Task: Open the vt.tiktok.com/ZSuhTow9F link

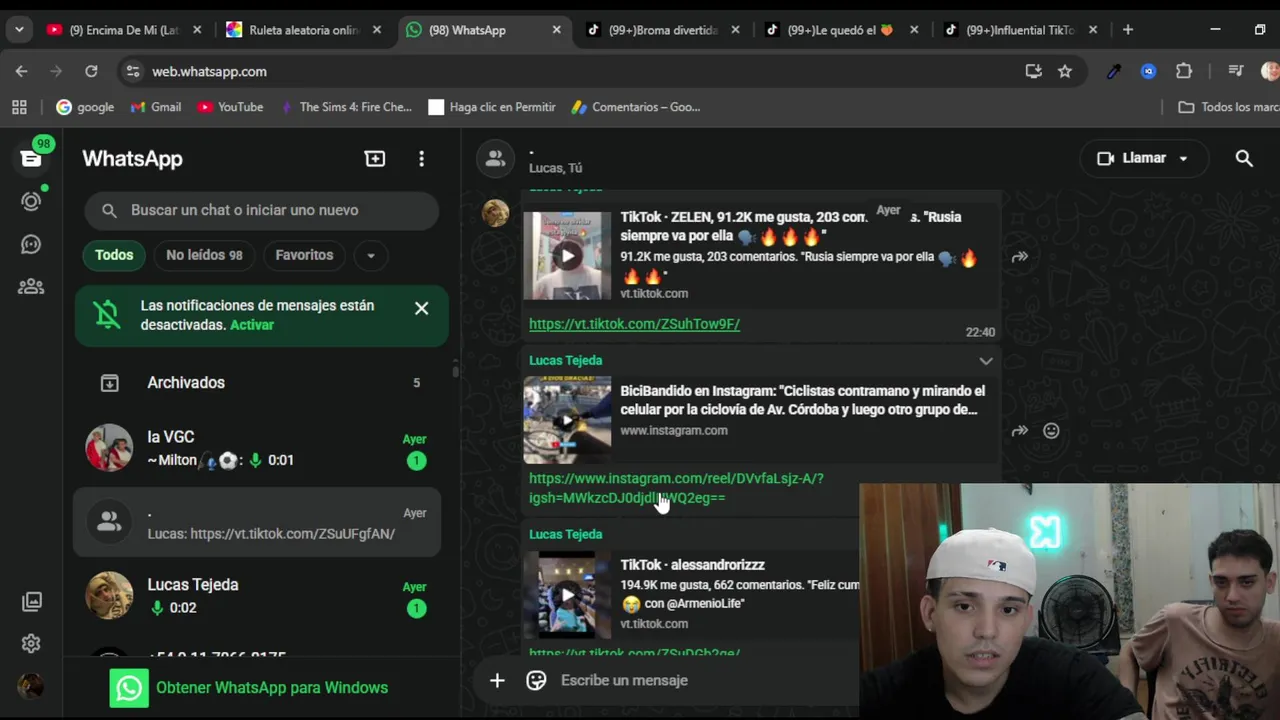Action: [x=634, y=324]
